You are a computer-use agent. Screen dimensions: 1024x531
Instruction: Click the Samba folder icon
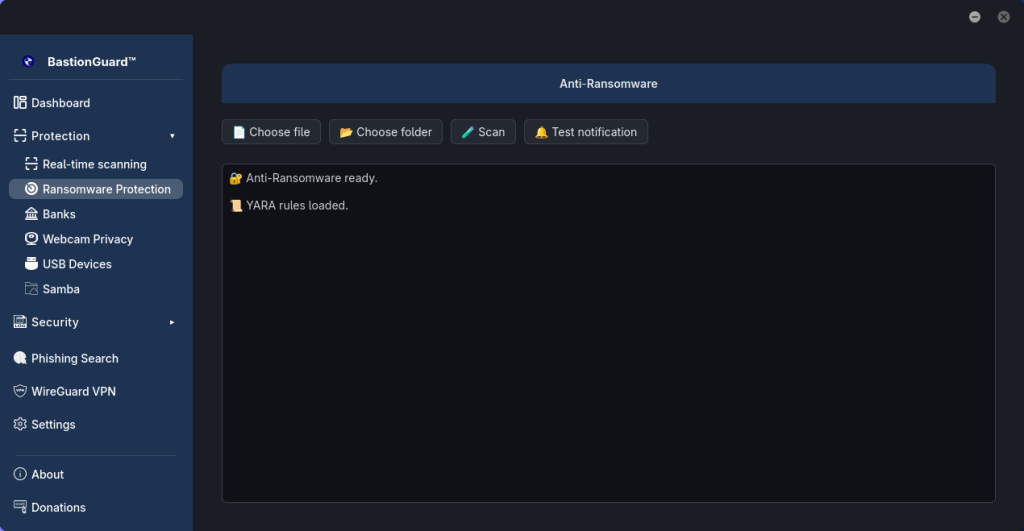pyautogui.click(x=31, y=288)
